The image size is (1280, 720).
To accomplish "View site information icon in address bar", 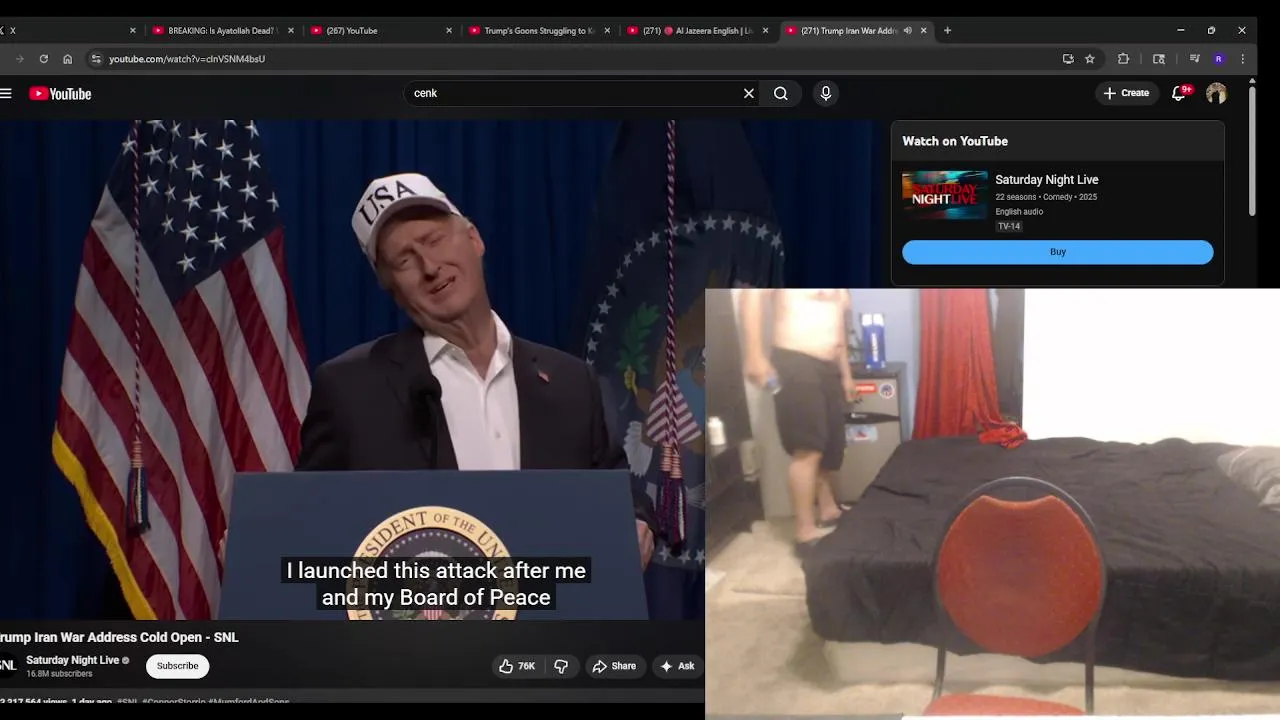I will [x=96, y=59].
